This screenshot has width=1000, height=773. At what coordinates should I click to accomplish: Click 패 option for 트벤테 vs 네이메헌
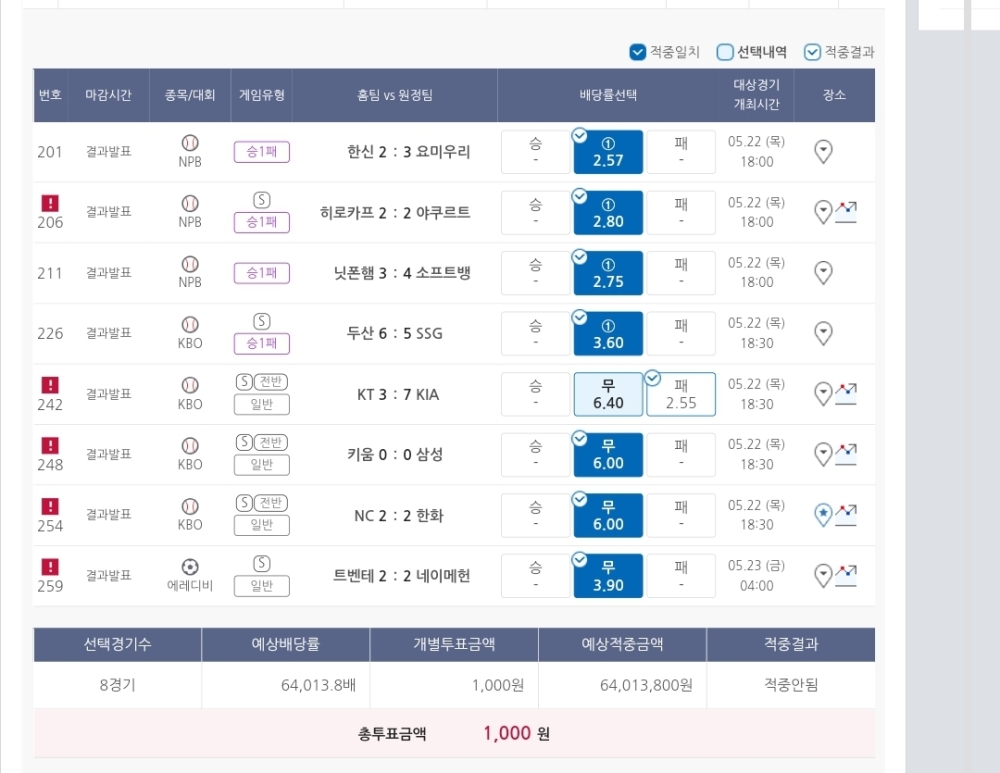click(x=681, y=576)
